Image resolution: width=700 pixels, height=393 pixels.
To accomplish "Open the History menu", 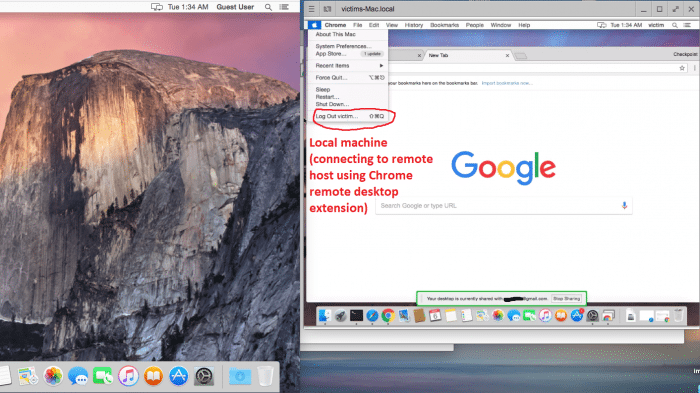I will (414, 25).
